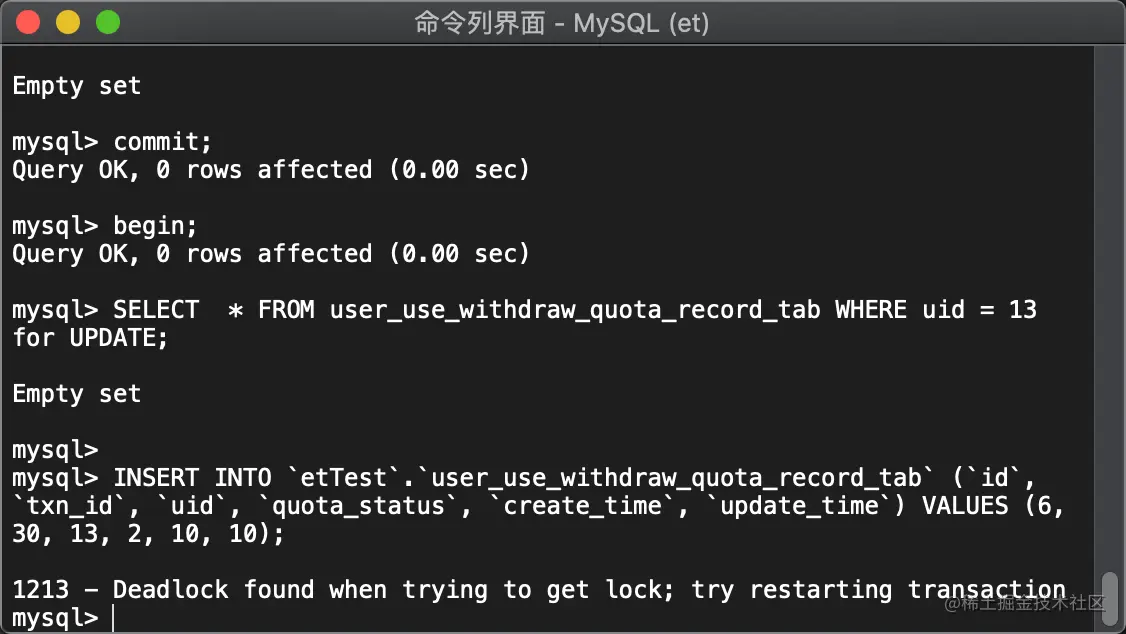The height and width of the screenshot is (634, 1126).
Task: Click the empty mysql> prompt above INSERT
Action: tap(55, 449)
